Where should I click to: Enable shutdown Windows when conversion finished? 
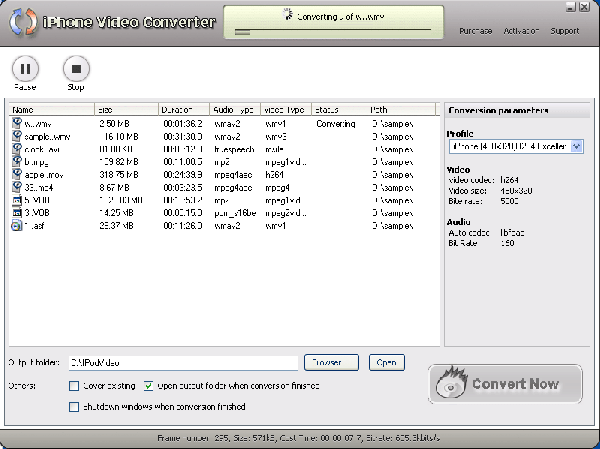pyautogui.click(x=74, y=407)
